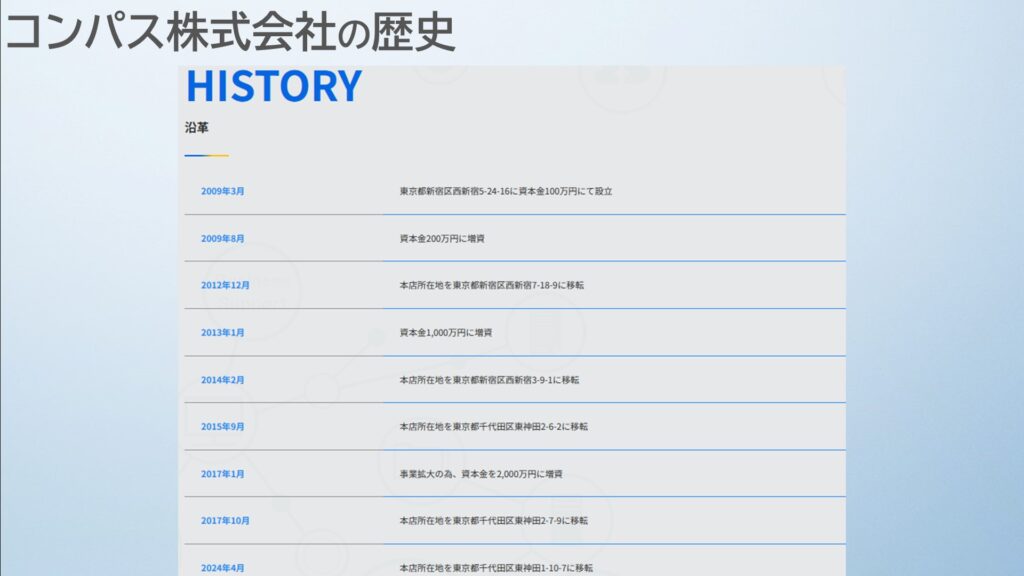Click the 西新宿5-24-16 establishment description
This screenshot has height=576, width=1024.
(x=505, y=191)
